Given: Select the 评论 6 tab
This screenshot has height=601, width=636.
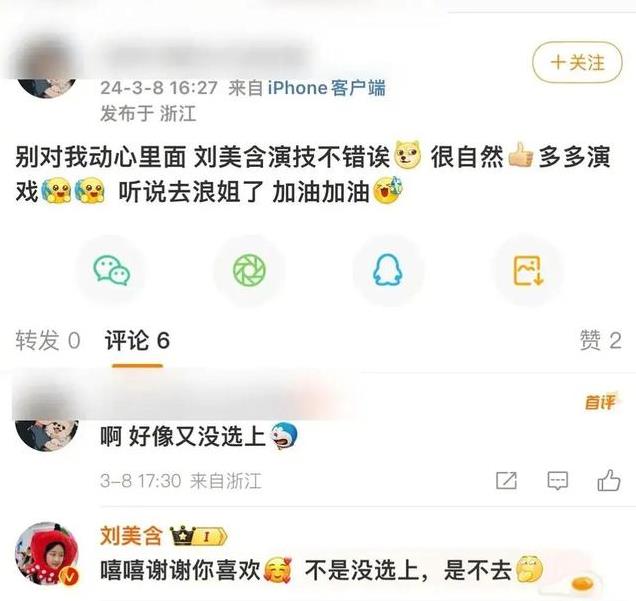Looking at the screenshot, I should (137, 340).
